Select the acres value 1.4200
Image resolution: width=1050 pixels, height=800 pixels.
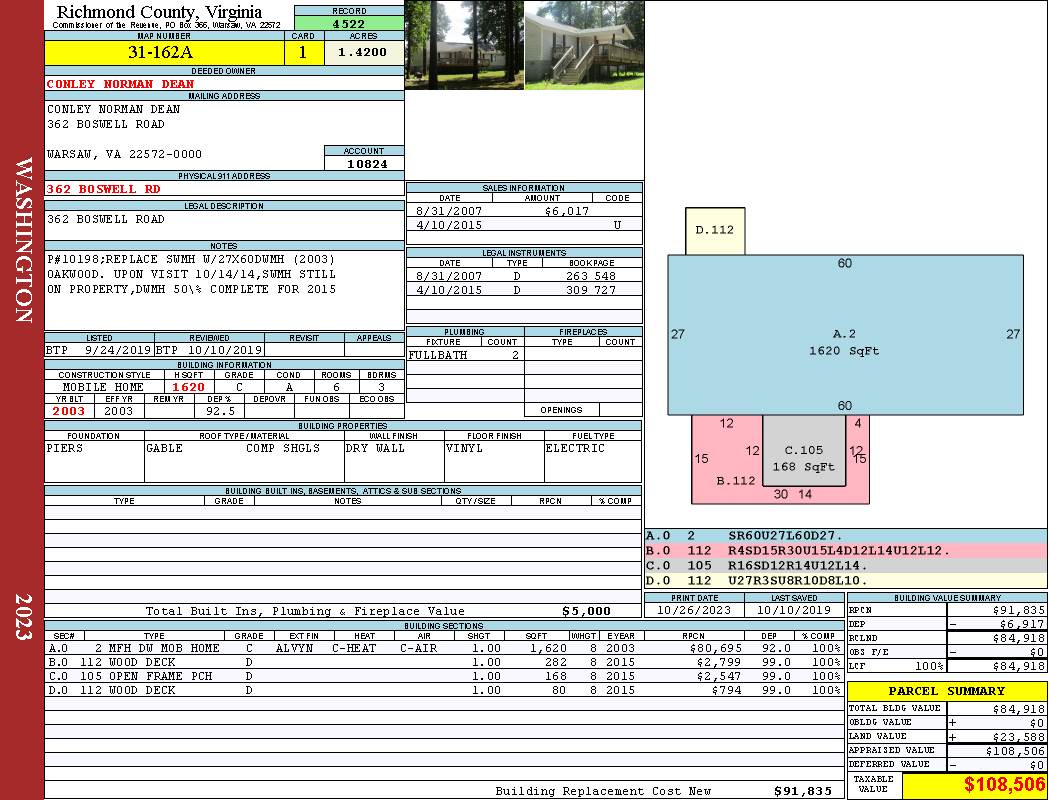tap(362, 53)
